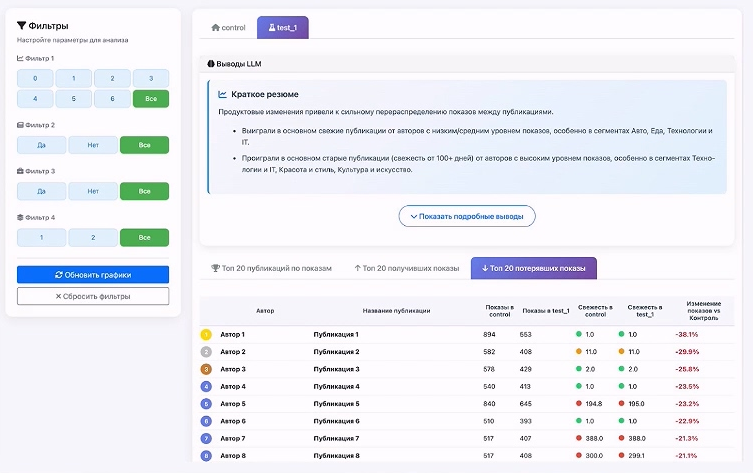Click the layers icon next to Фильтр 4
The width and height of the screenshot is (753, 473).
click(x=20, y=218)
